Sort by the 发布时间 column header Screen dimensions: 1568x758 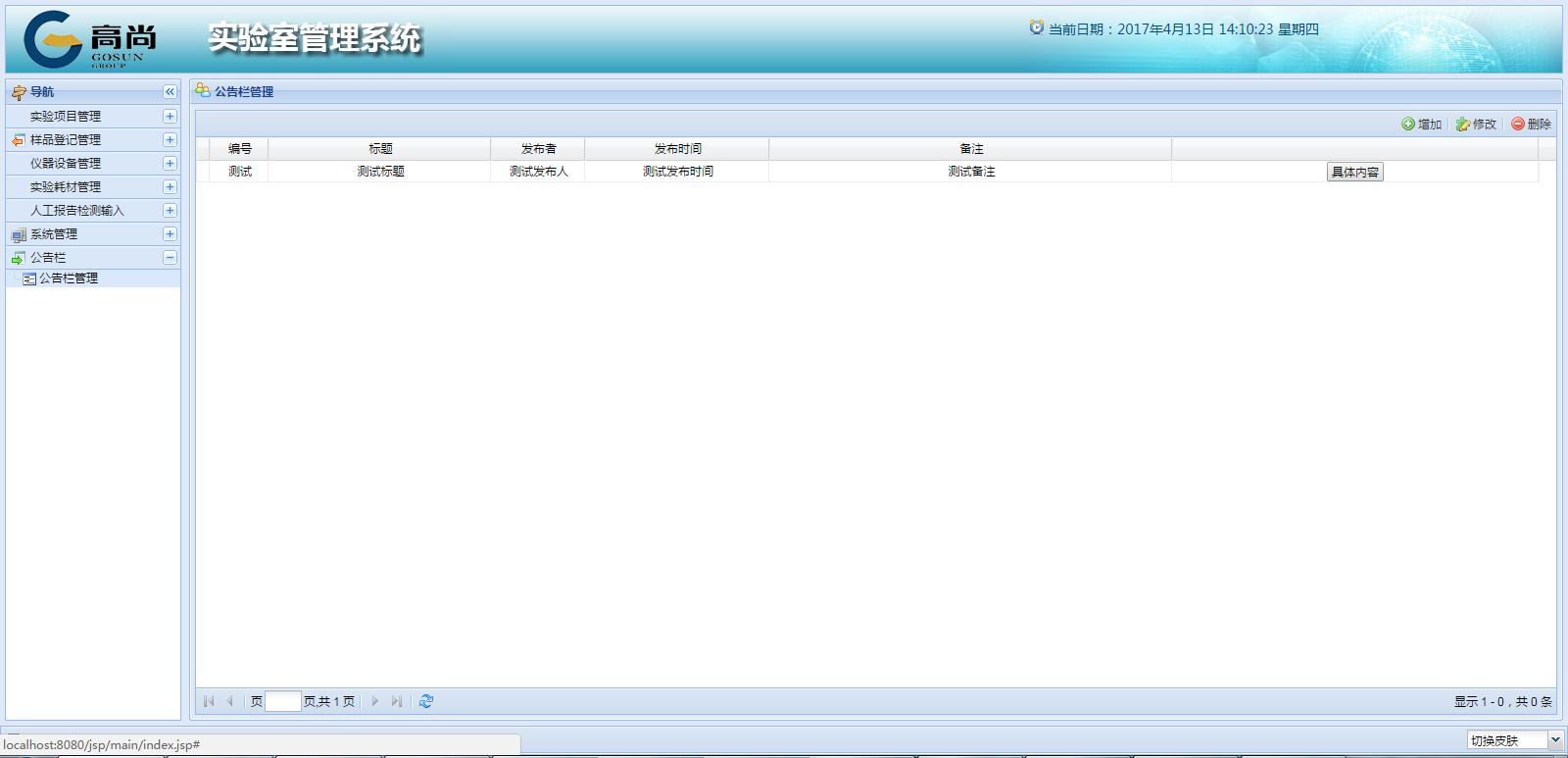click(677, 149)
